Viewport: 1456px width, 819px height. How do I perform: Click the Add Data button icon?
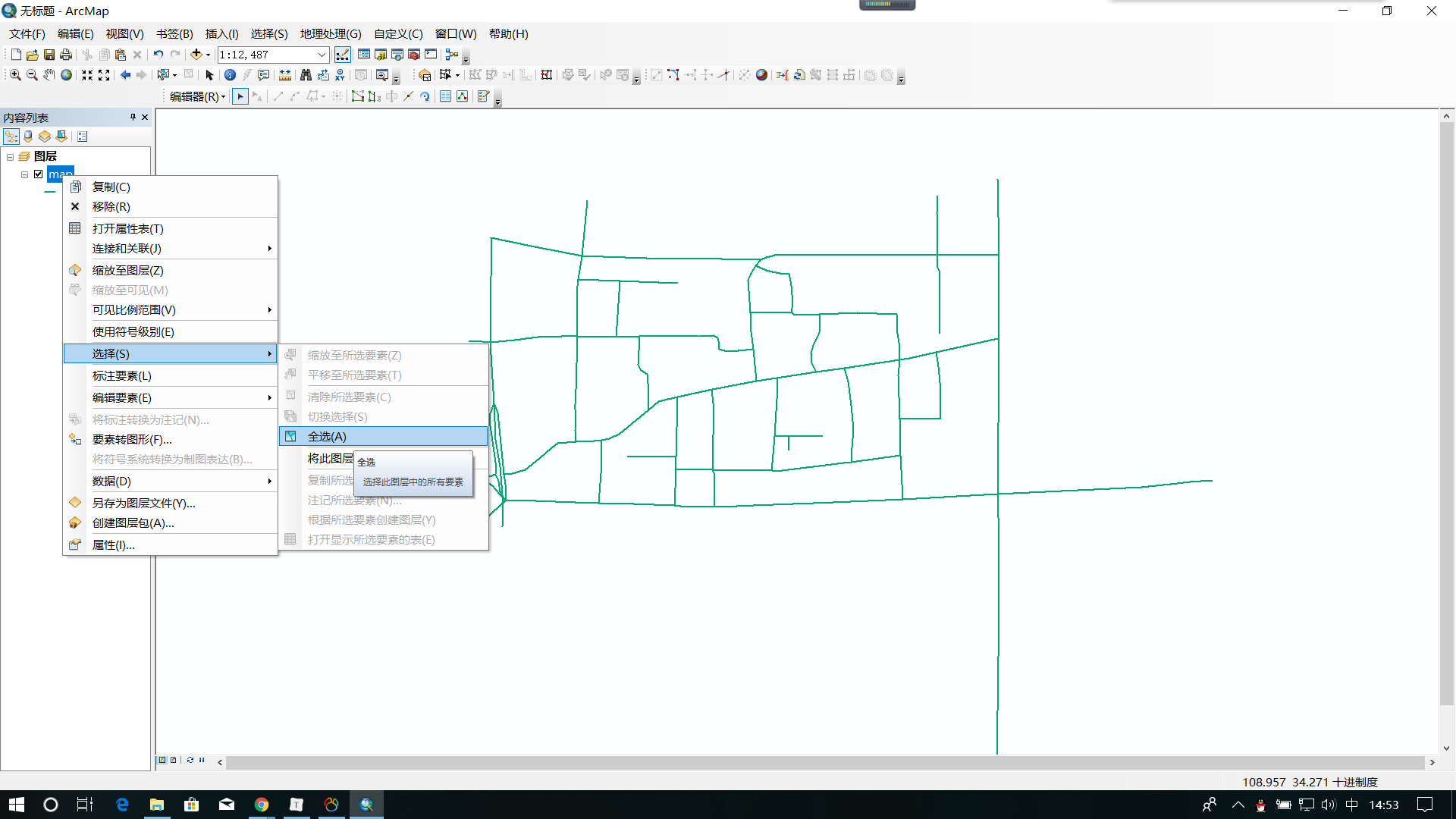pyautogui.click(x=196, y=55)
